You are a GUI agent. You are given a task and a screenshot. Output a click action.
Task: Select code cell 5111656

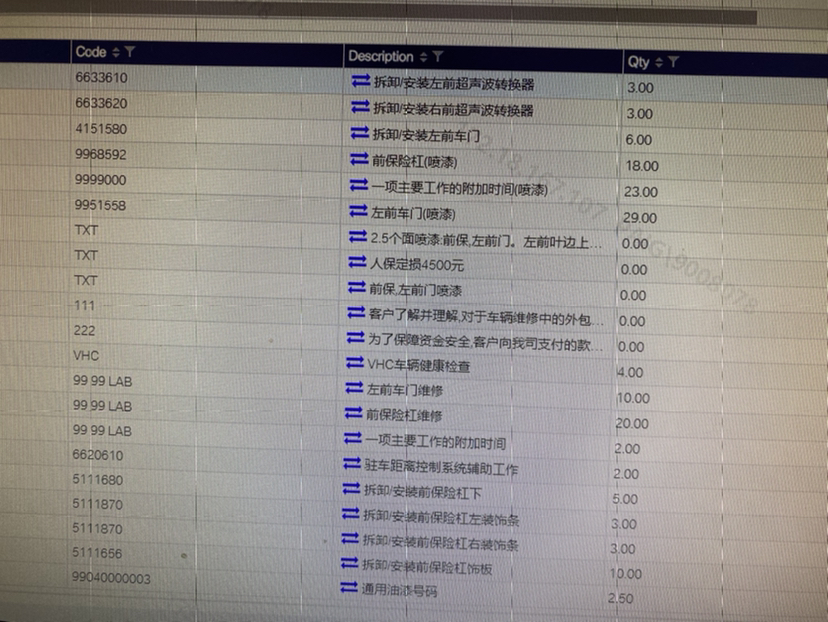[x=97, y=553]
